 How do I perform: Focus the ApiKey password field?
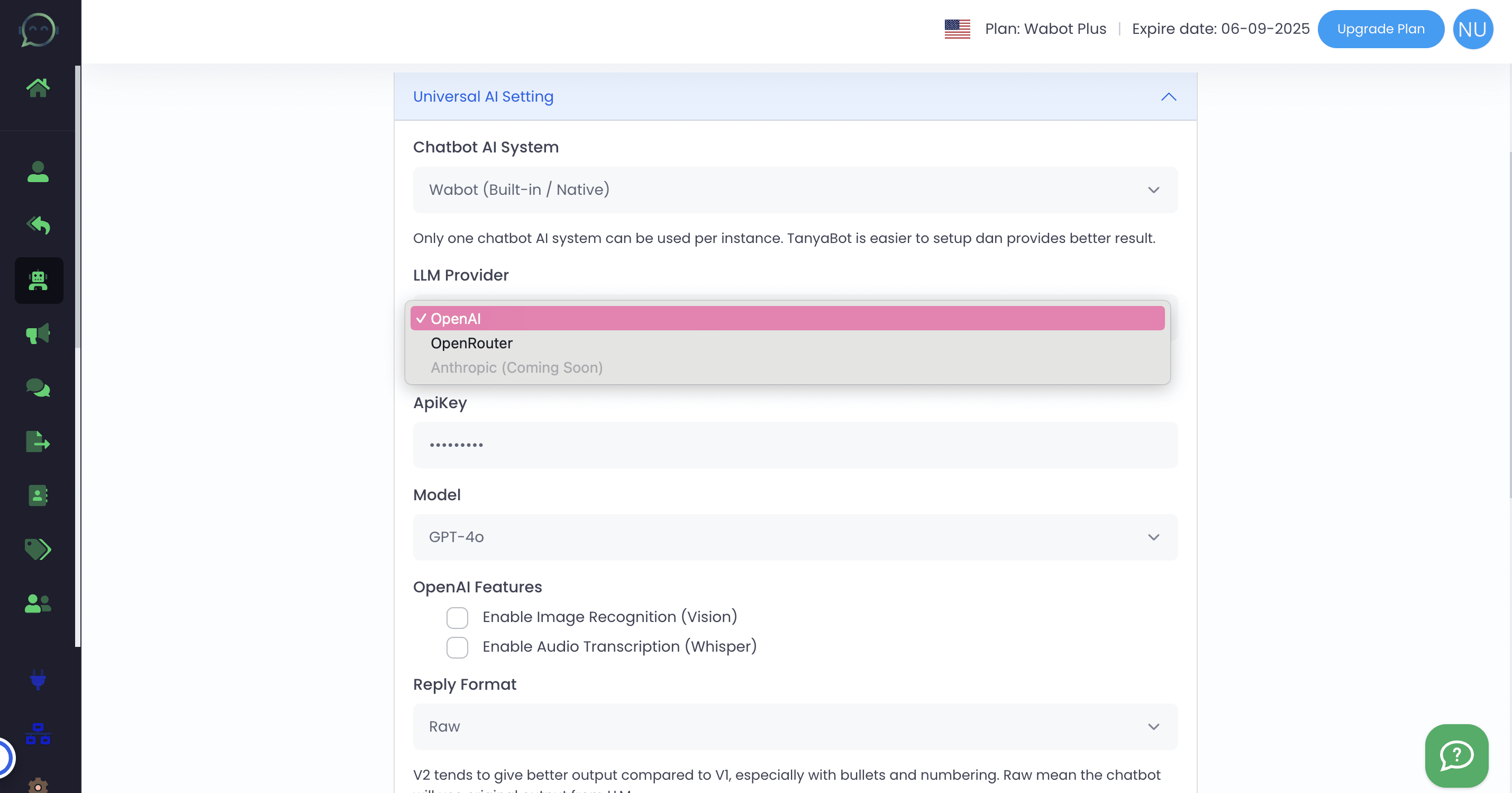click(795, 445)
